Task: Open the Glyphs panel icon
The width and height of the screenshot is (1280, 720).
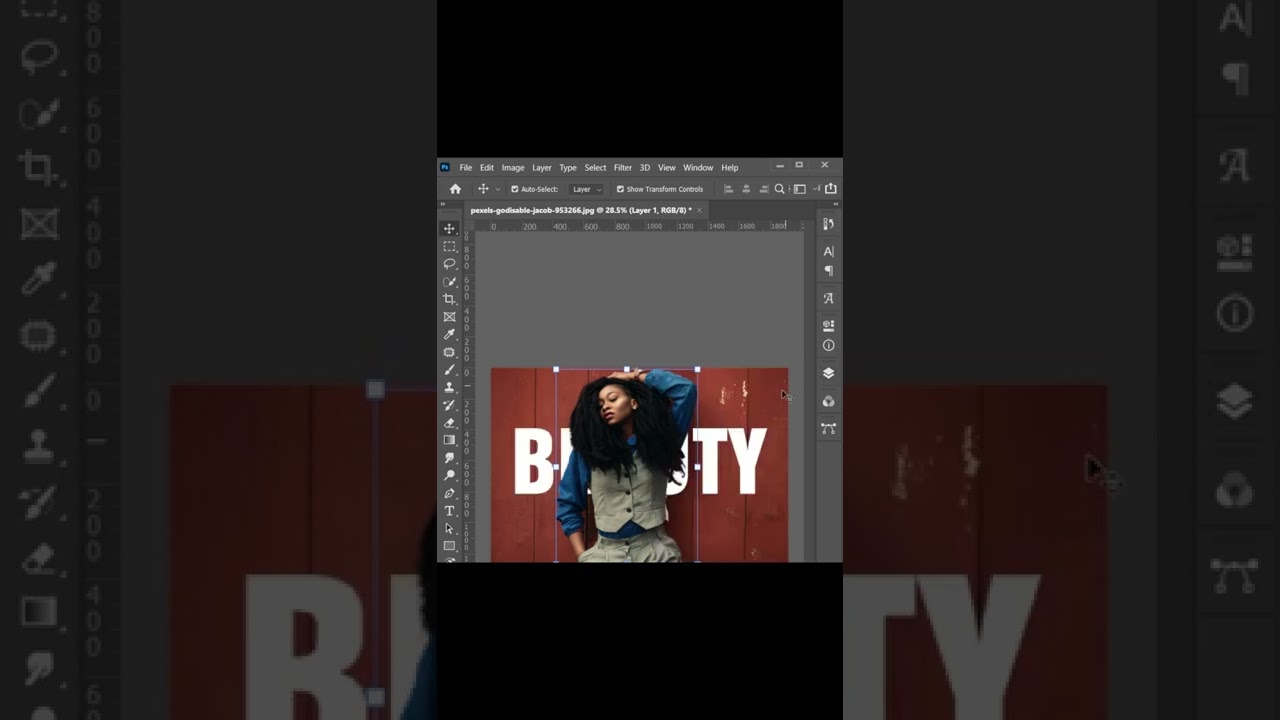Action: (828, 298)
